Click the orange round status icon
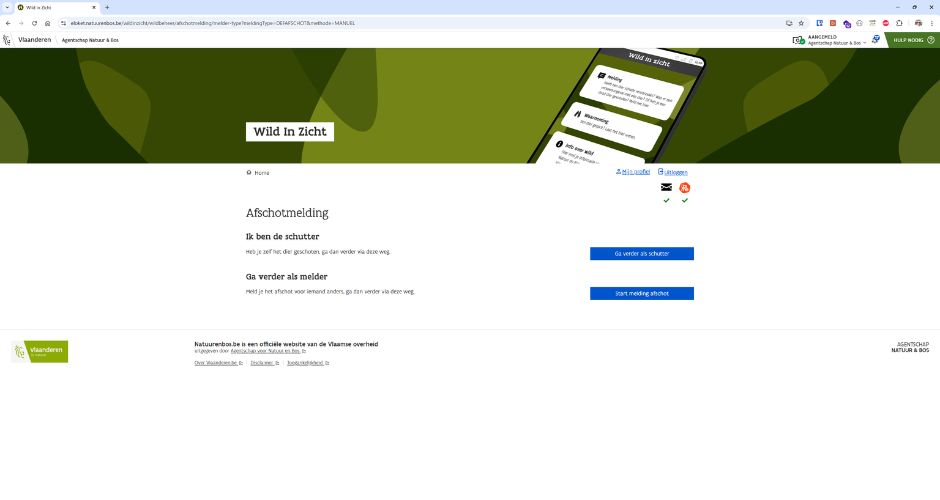Viewport: 940px width, 500px height. (x=685, y=188)
